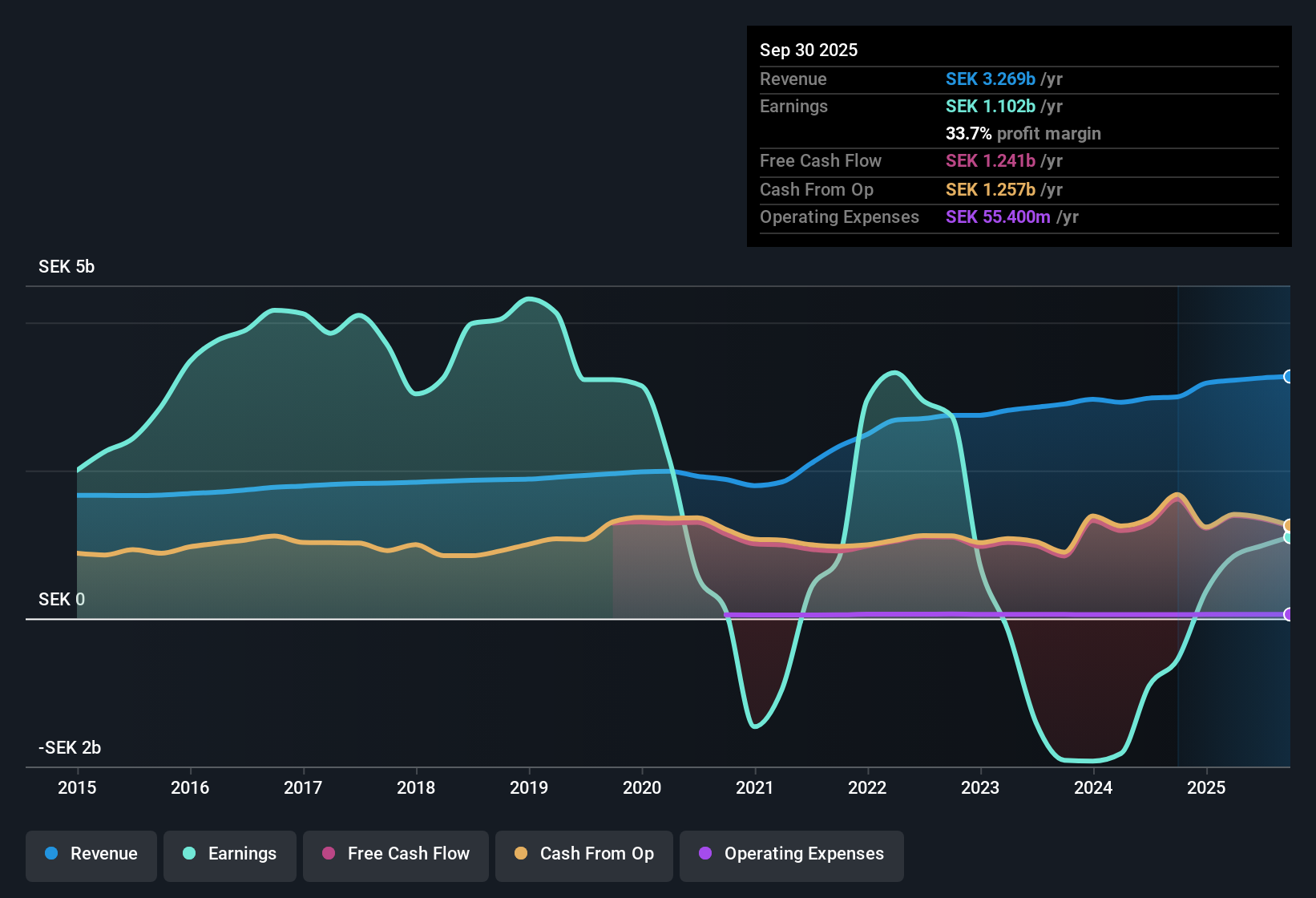Image resolution: width=1316 pixels, height=898 pixels.
Task: Expand the Sep 30 2025 data panel
Action: pos(809,50)
